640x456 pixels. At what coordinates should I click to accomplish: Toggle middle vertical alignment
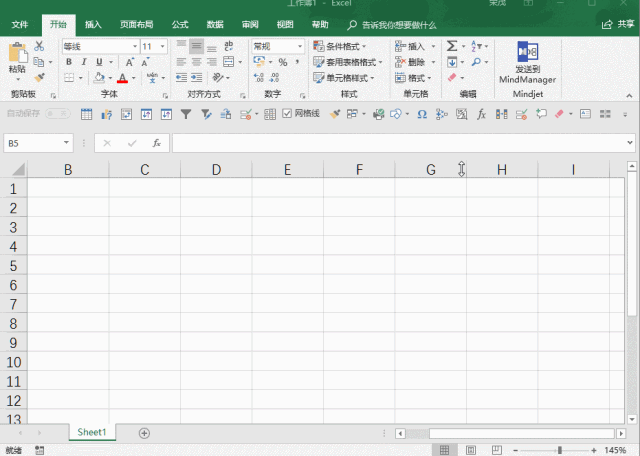[196, 46]
